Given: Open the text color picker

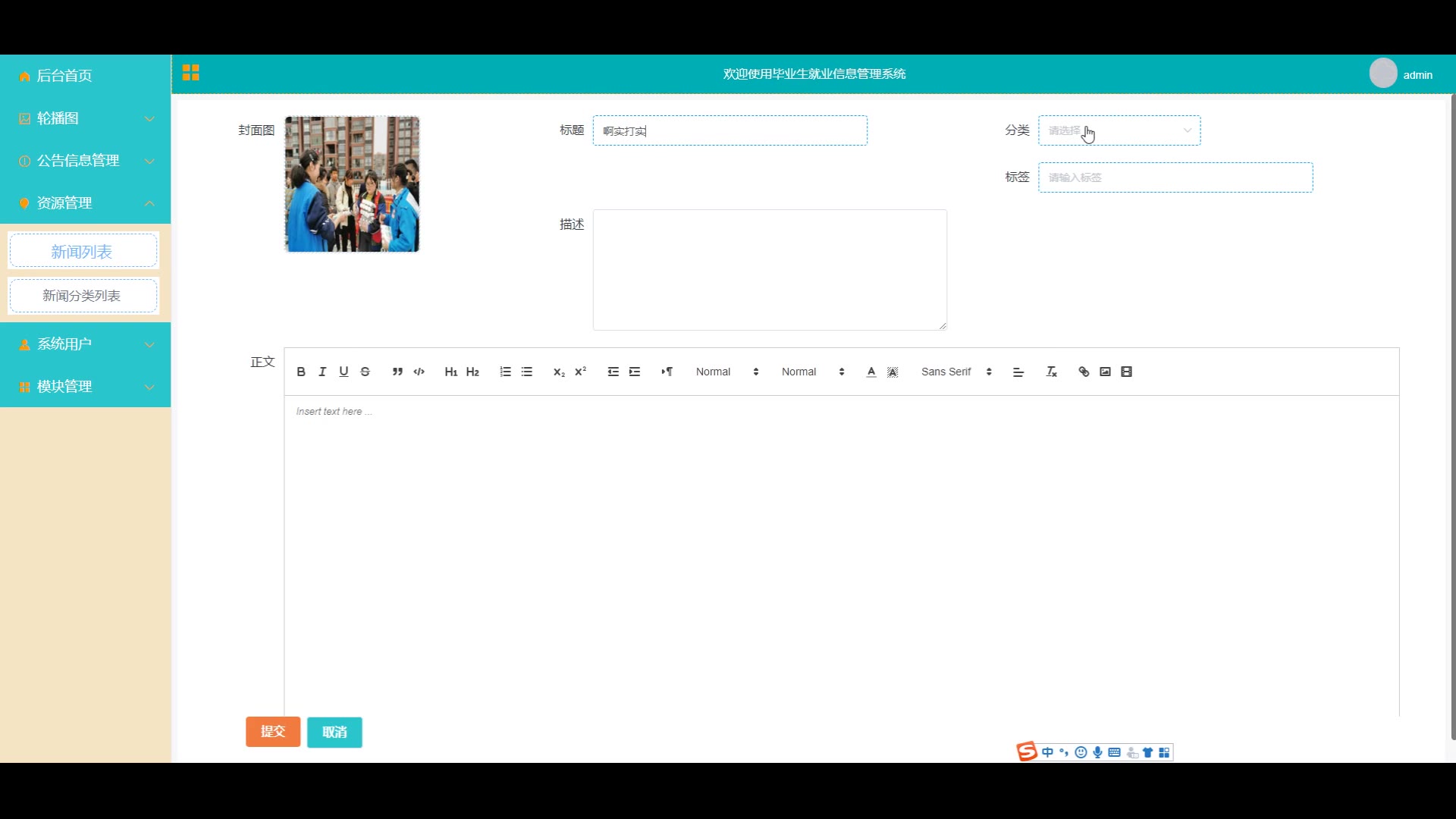Looking at the screenshot, I should pyautogui.click(x=871, y=372).
